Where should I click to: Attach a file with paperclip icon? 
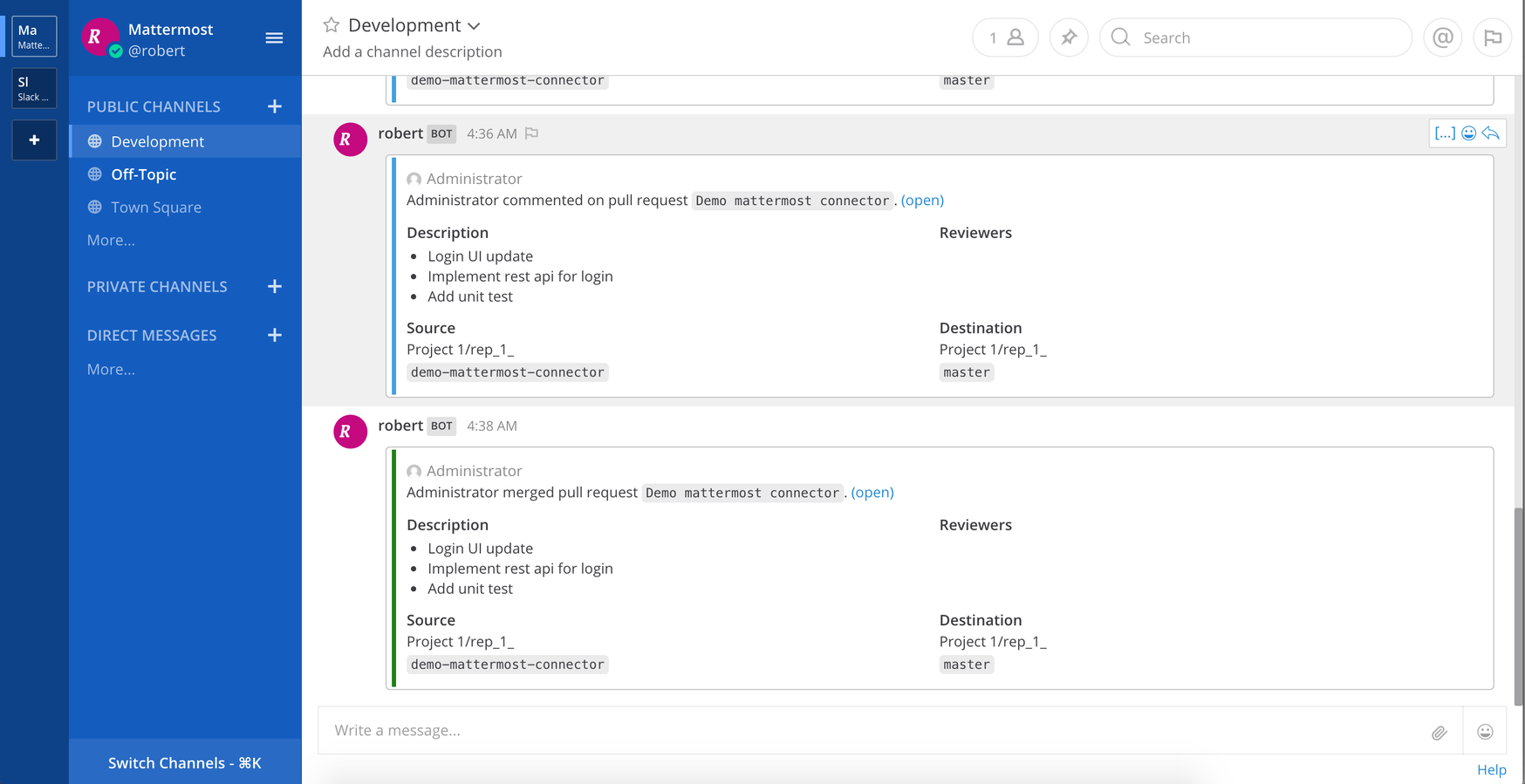(1440, 733)
